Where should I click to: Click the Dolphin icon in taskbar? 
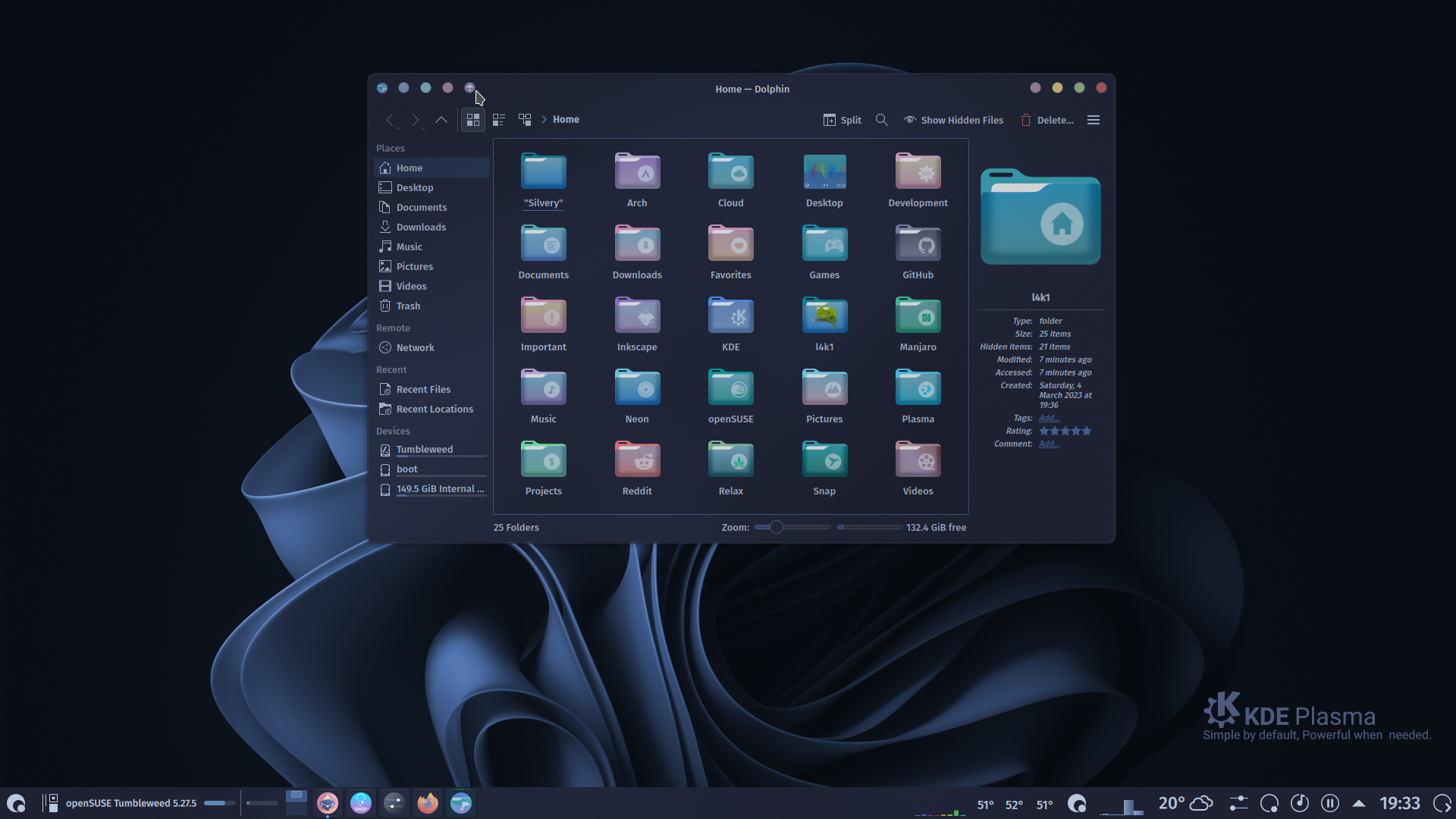pyautogui.click(x=461, y=803)
